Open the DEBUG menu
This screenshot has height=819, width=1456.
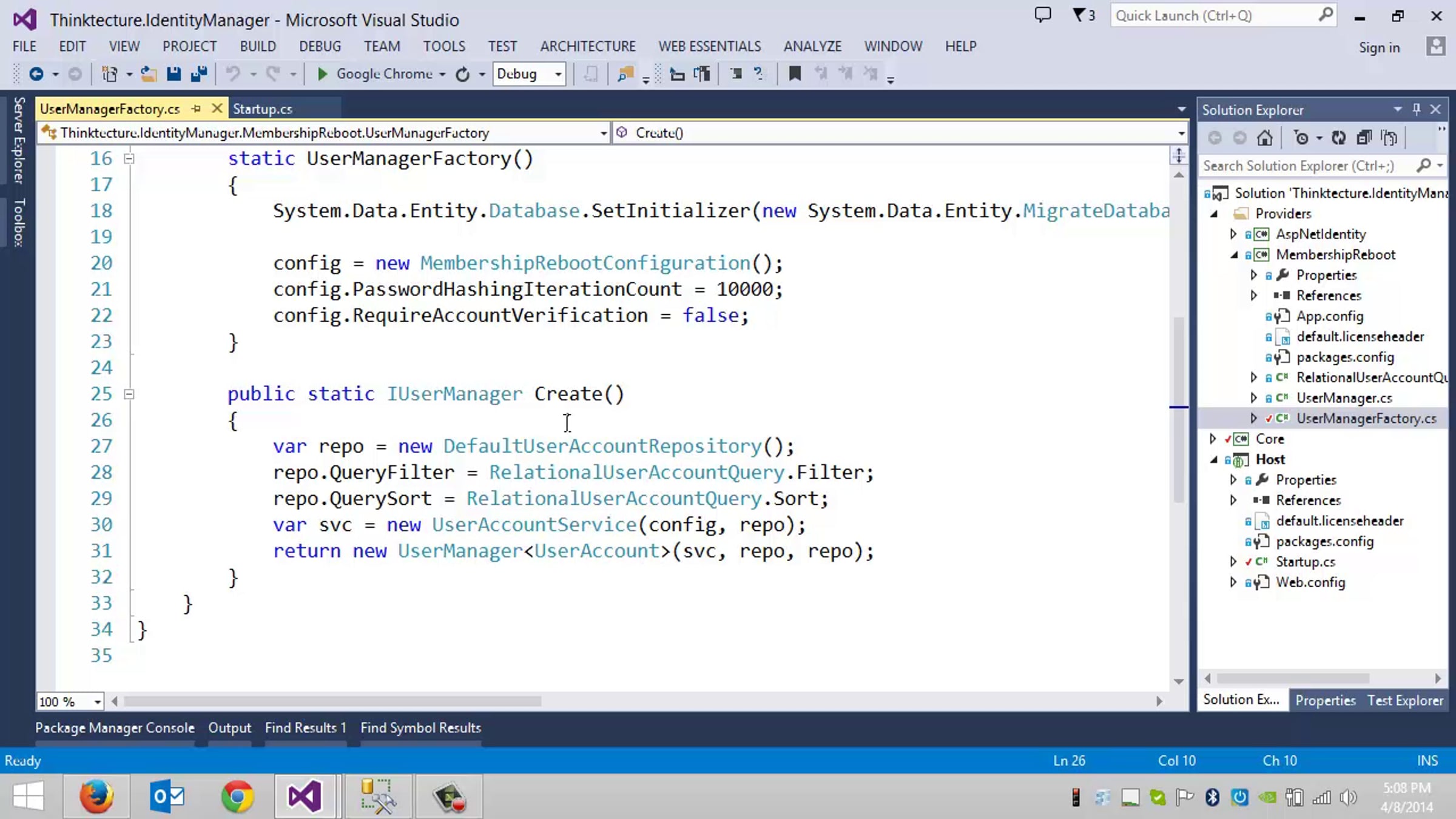320,46
